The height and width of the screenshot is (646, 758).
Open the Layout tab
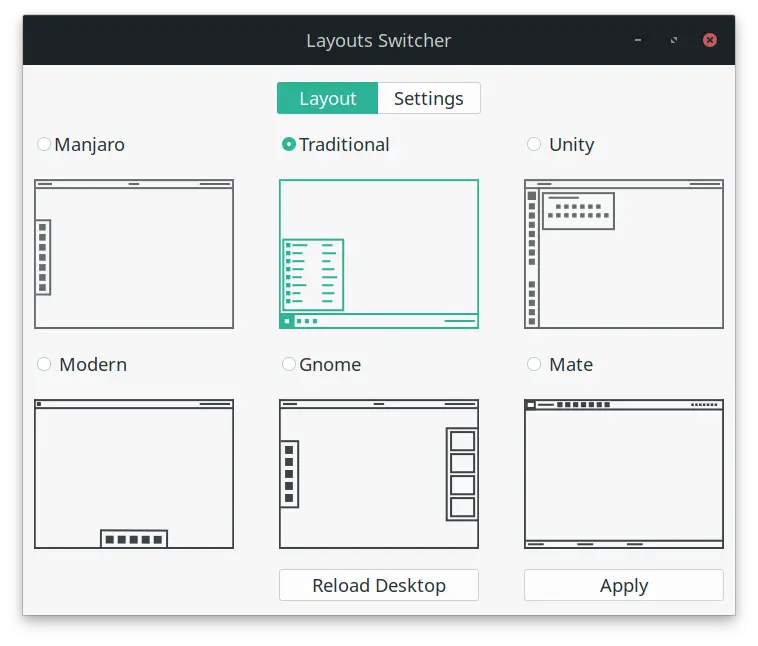tap(327, 98)
